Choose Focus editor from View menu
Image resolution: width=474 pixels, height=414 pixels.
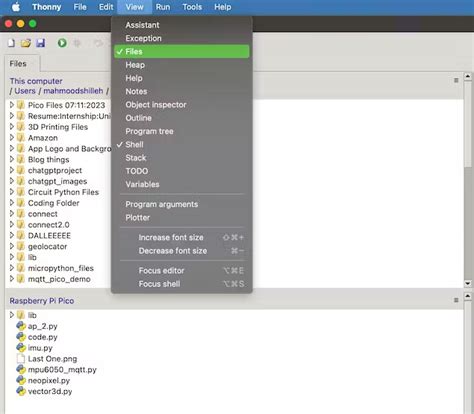point(182,271)
